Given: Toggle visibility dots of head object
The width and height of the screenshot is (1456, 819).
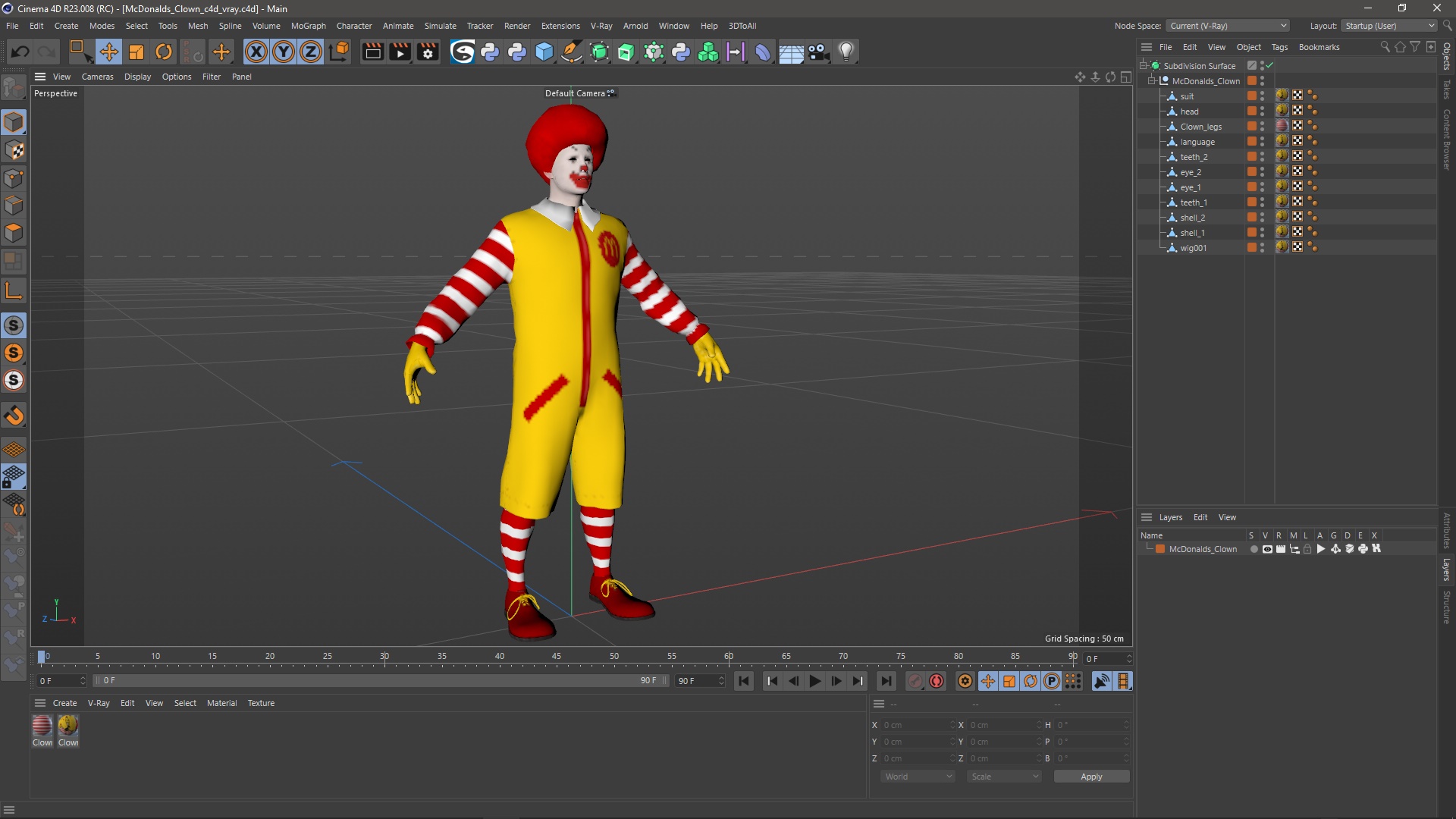Looking at the screenshot, I should point(1262,111).
